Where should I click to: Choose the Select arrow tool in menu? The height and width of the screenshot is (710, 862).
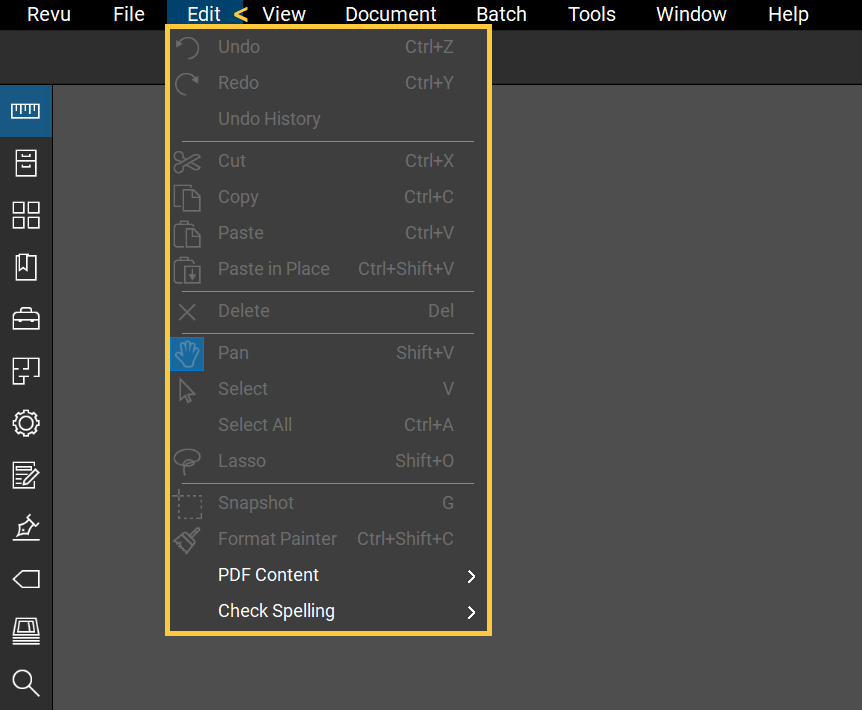click(243, 389)
